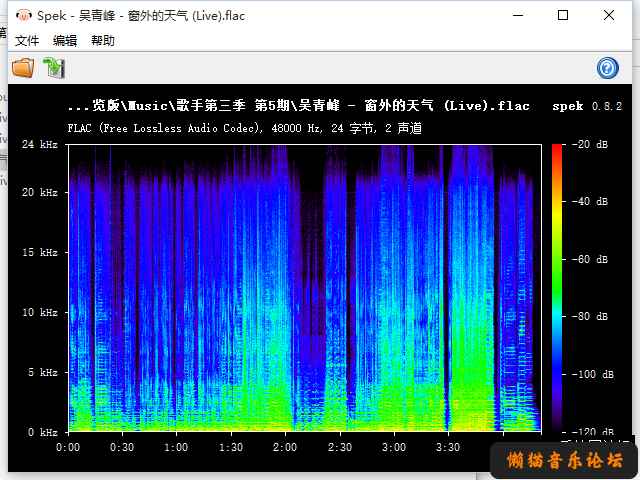Click the 10 kHz frequency axis label
The width and height of the screenshot is (640, 480).
click(40, 312)
